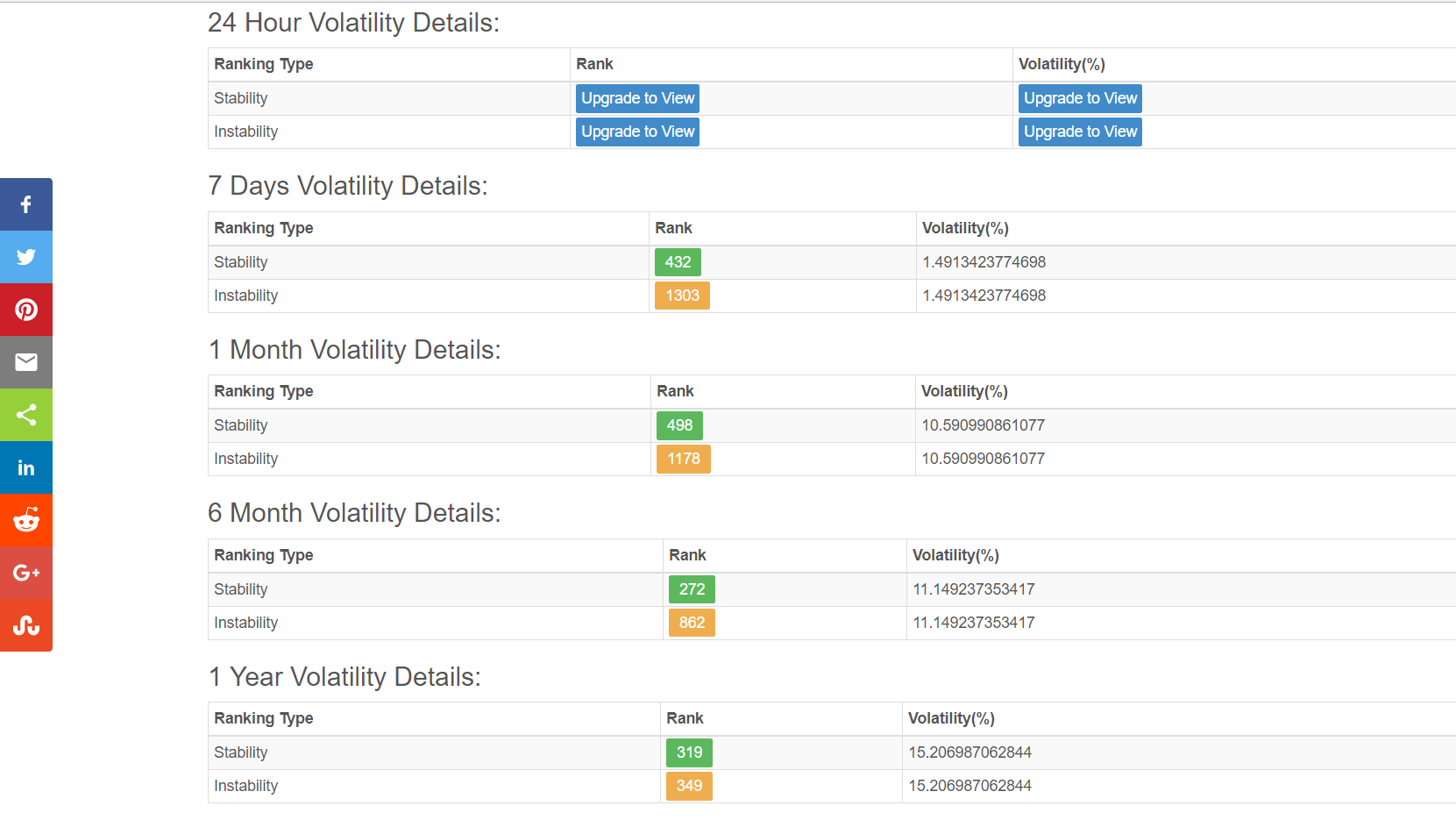Select the 7 Days Volatility Details heading
The height and width of the screenshot is (820, 1456).
(348, 186)
